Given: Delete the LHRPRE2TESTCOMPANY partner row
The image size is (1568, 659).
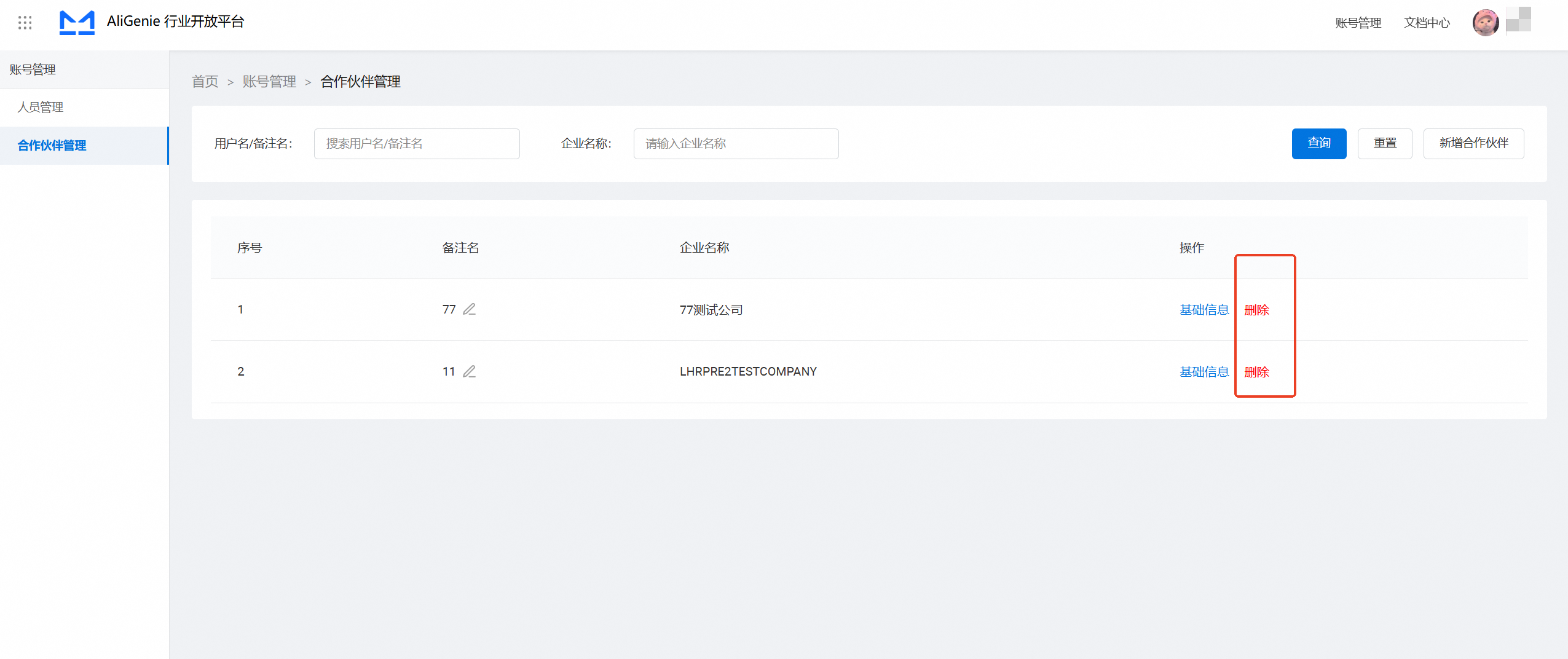Looking at the screenshot, I should click(x=1256, y=372).
